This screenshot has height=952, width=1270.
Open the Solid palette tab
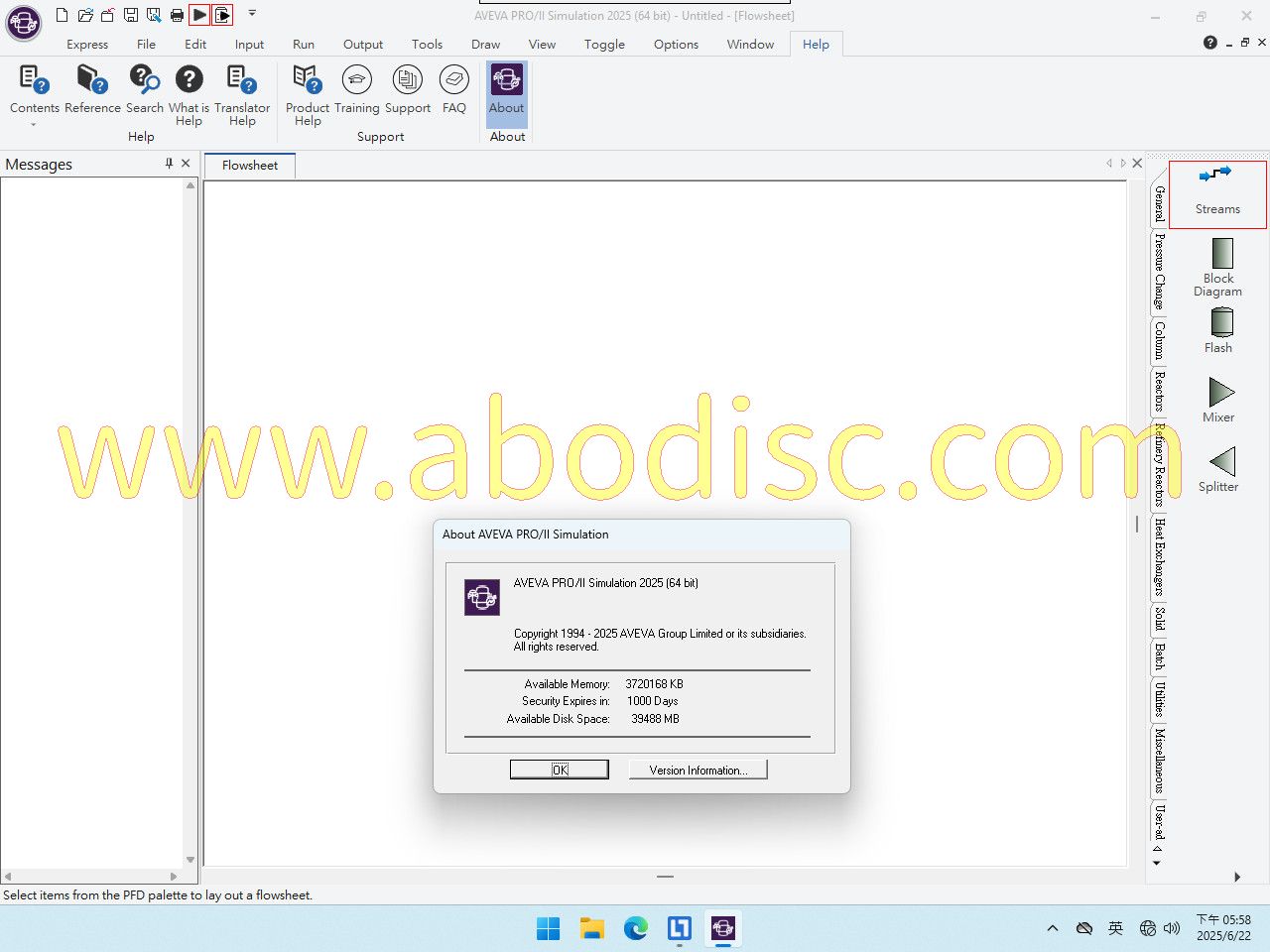point(1159,618)
